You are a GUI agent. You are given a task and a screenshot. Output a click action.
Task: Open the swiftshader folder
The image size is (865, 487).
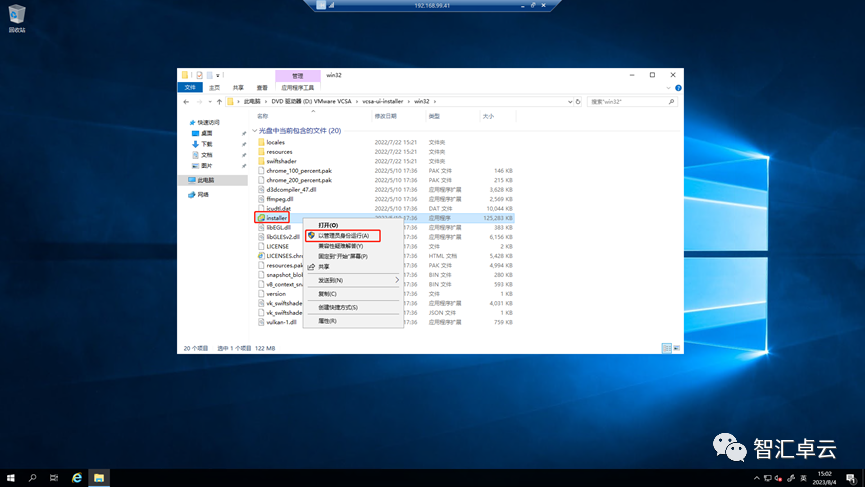click(281, 161)
